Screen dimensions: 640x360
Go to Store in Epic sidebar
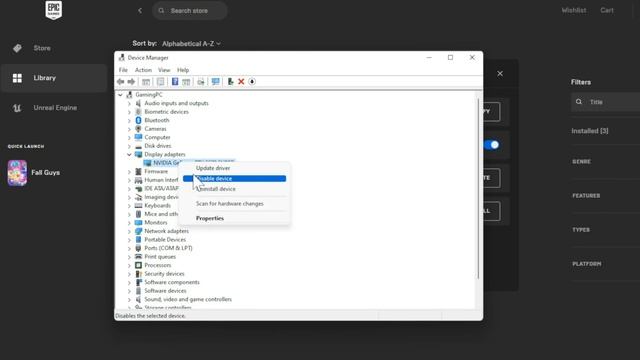(x=42, y=48)
